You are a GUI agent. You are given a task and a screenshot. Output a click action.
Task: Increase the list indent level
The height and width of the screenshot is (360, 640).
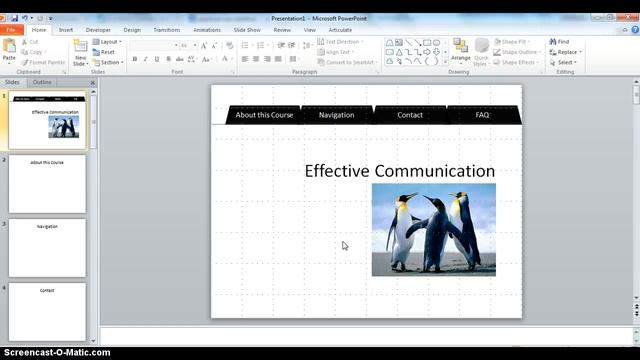coord(292,45)
